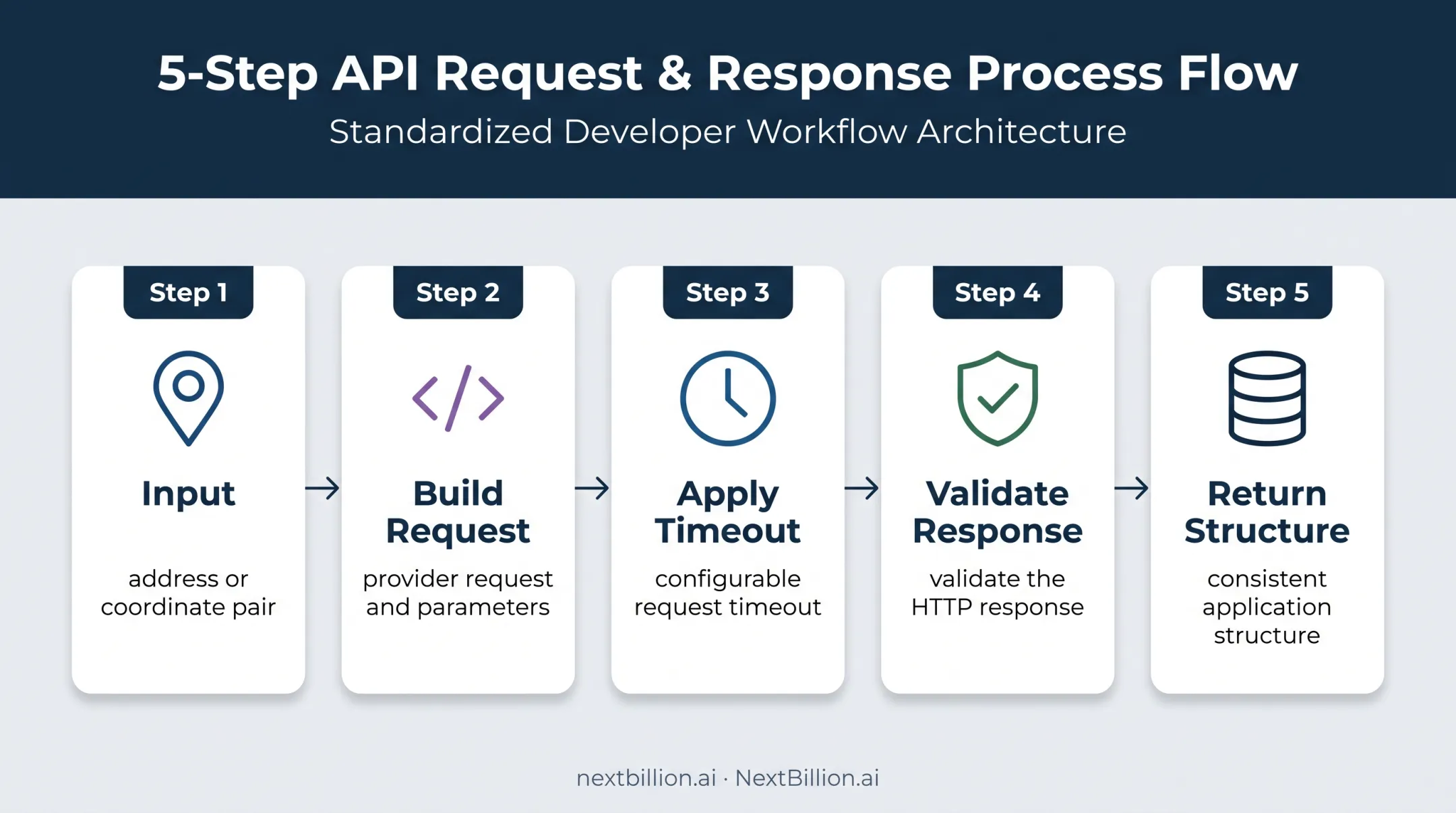Click the arrow pointing to Return Structure

point(1132,488)
